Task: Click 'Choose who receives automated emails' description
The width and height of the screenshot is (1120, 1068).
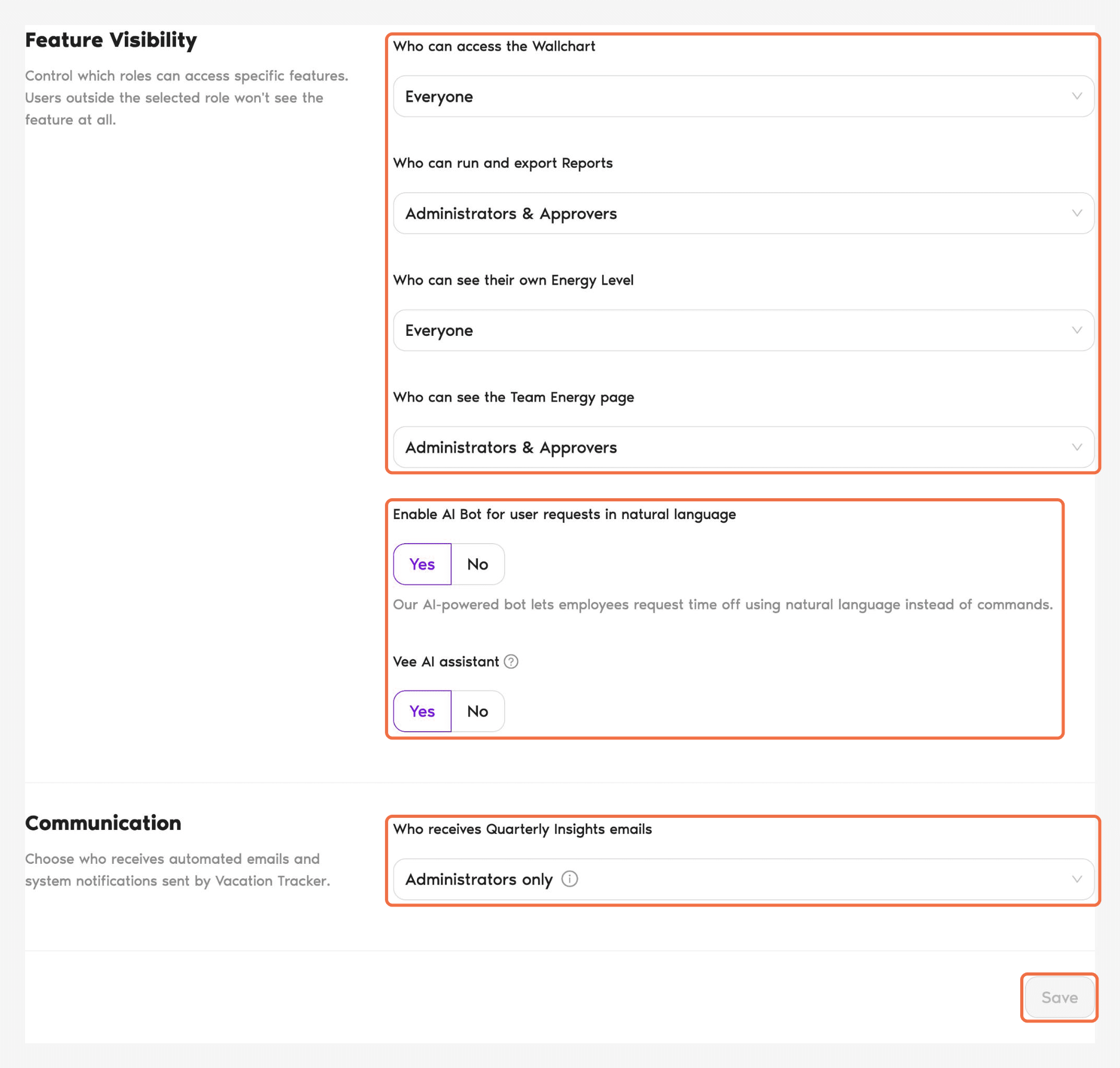Action: point(178,870)
